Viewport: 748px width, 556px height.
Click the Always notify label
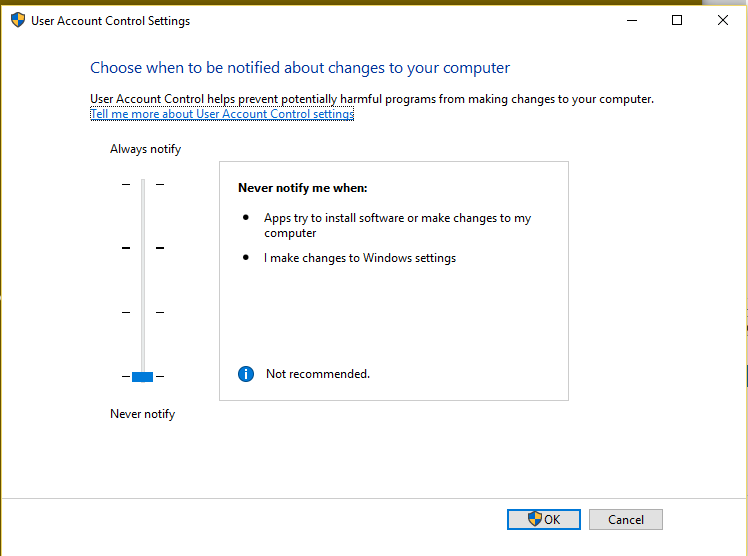(145, 149)
